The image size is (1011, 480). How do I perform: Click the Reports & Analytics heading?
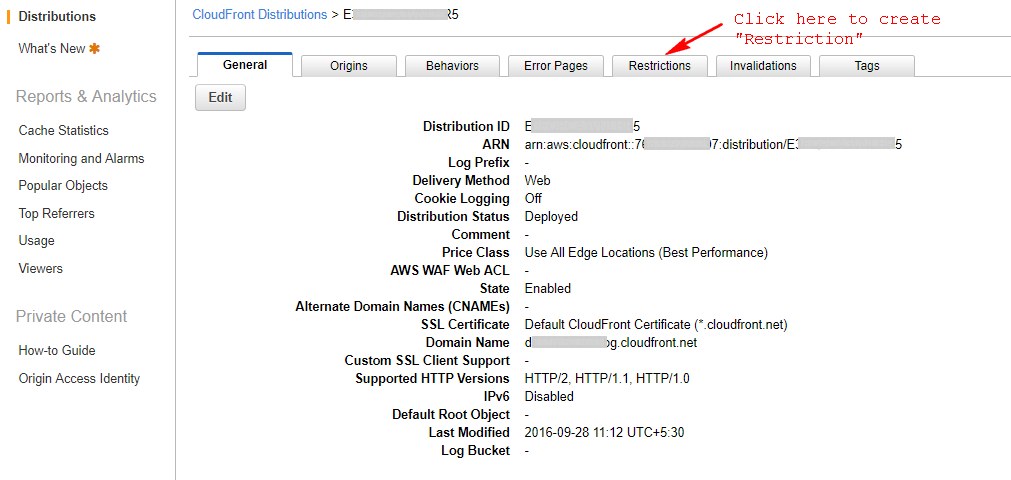tap(86, 97)
